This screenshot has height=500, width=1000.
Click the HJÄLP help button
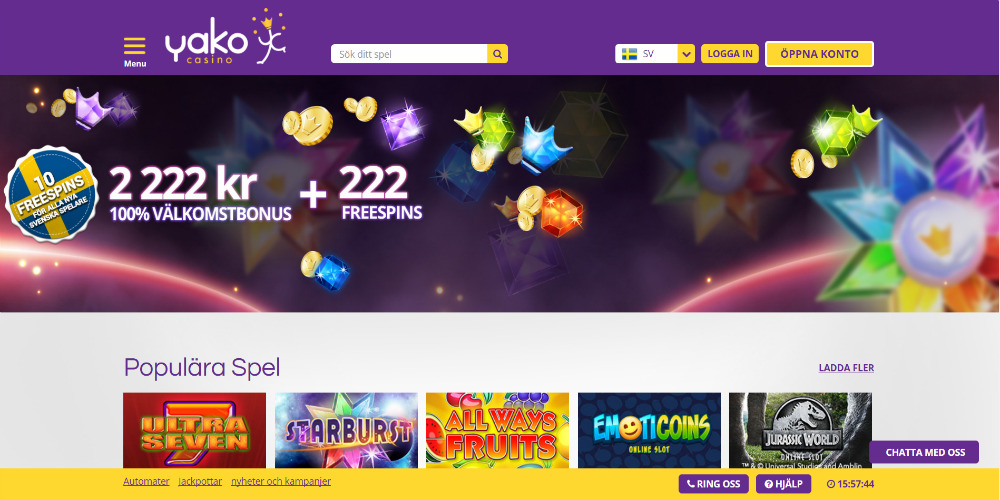coord(784,484)
